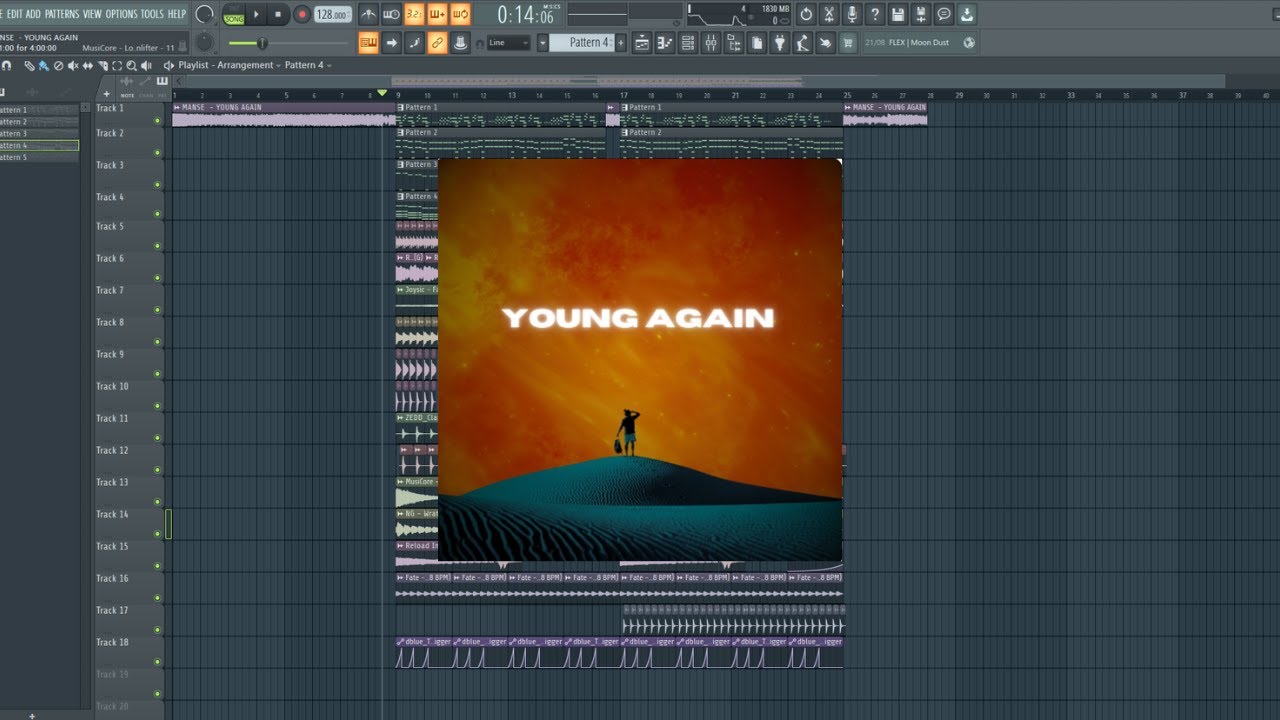Select the Delete tool in Playlist
The image size is (1280, 720).
(x=58, y=65)
